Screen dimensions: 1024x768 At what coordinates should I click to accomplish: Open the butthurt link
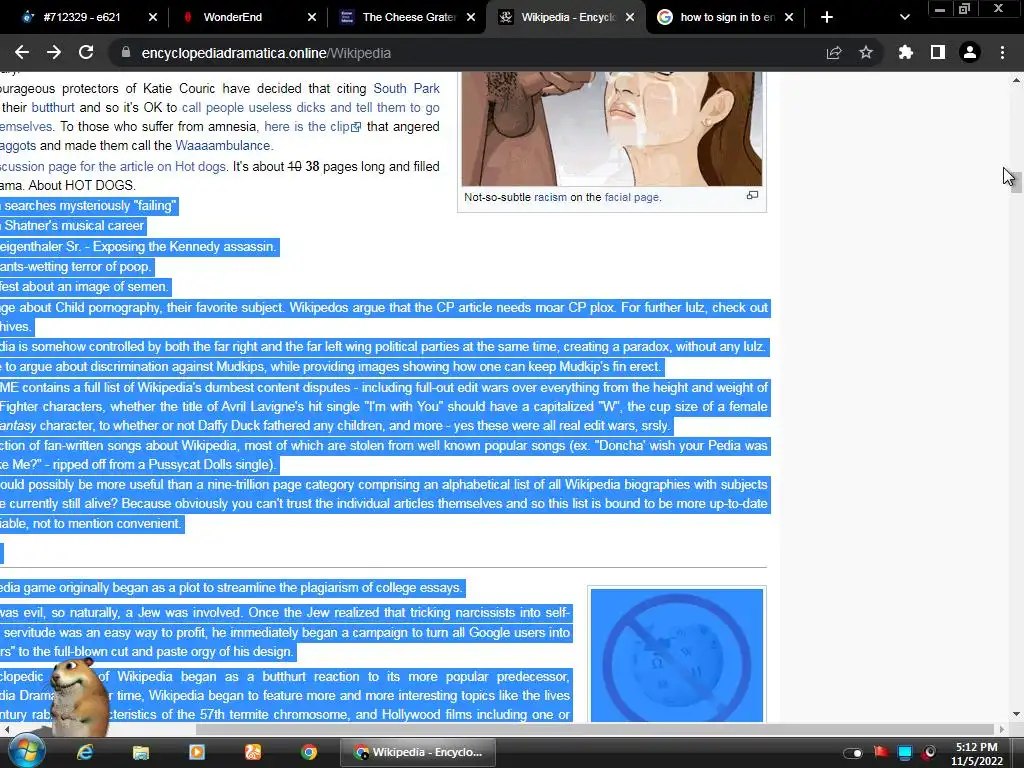tap(53, 107)
